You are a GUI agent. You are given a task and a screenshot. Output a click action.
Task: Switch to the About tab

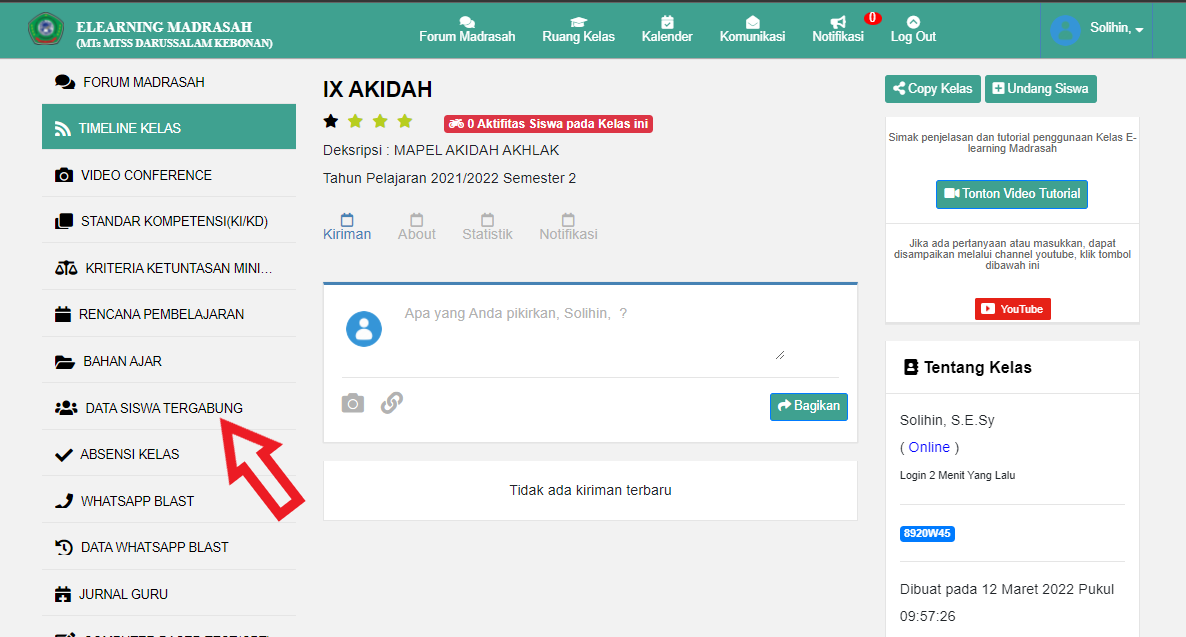(417, 227)
